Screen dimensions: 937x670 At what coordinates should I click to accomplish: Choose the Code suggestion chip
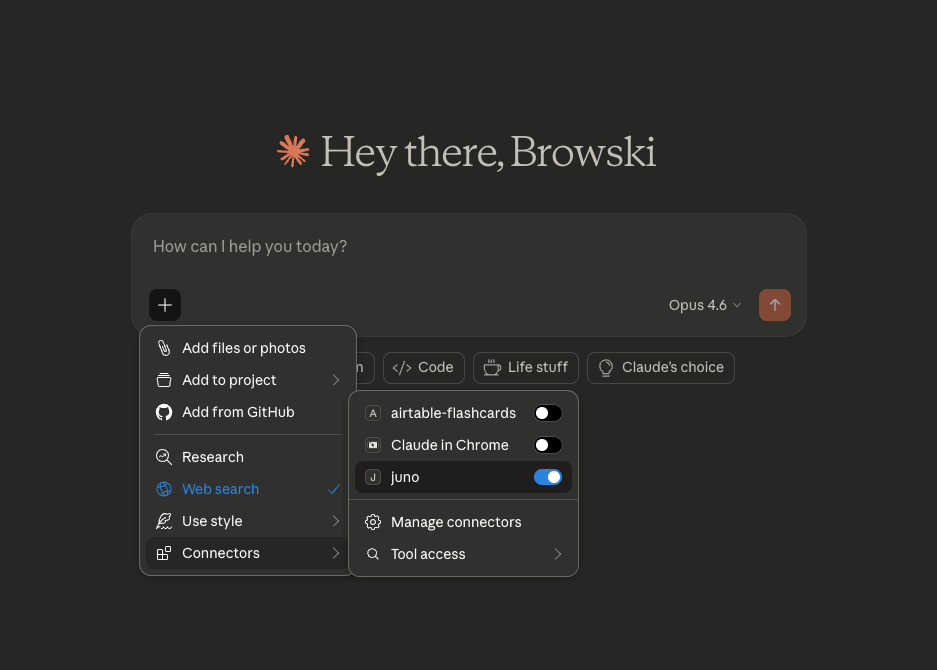(424, 367)
